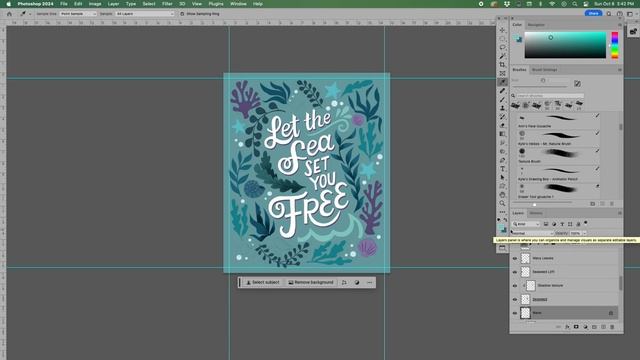Viewport: 640px width, 360px height.
Task: Add a layer mask from the Layers panel
Action: click(576, 327)
